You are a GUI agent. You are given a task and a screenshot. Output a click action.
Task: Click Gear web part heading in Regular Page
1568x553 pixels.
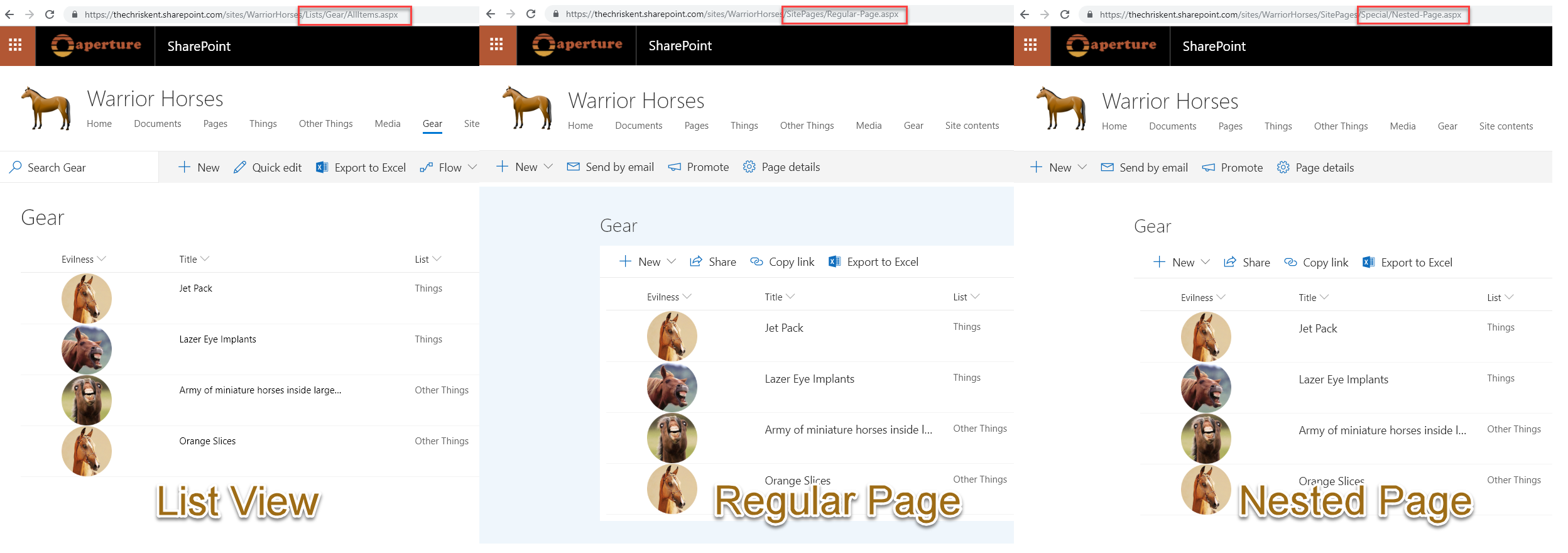(x=618, y=226)
